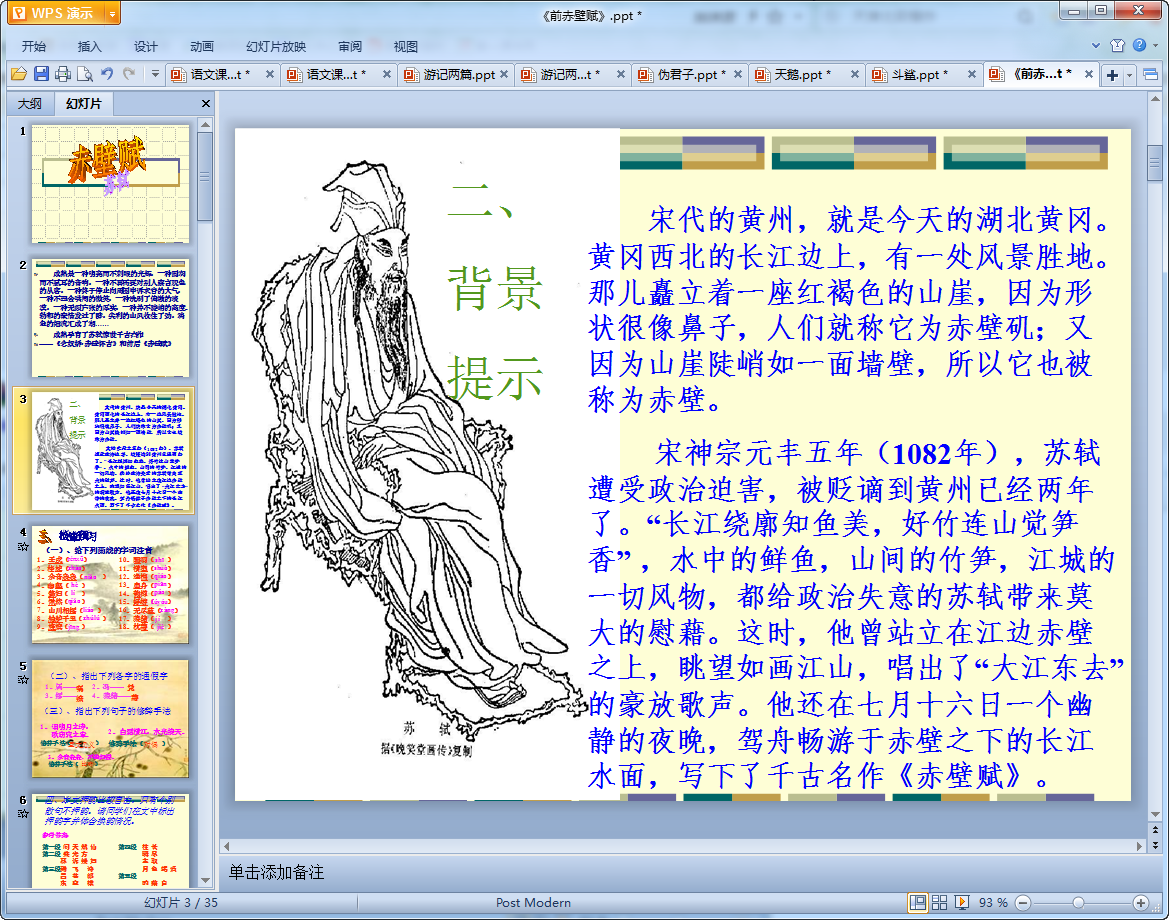The image size is (1169, 920).
Task: Close the 伪君子.ppt document tab
Action: pos(737,75)
